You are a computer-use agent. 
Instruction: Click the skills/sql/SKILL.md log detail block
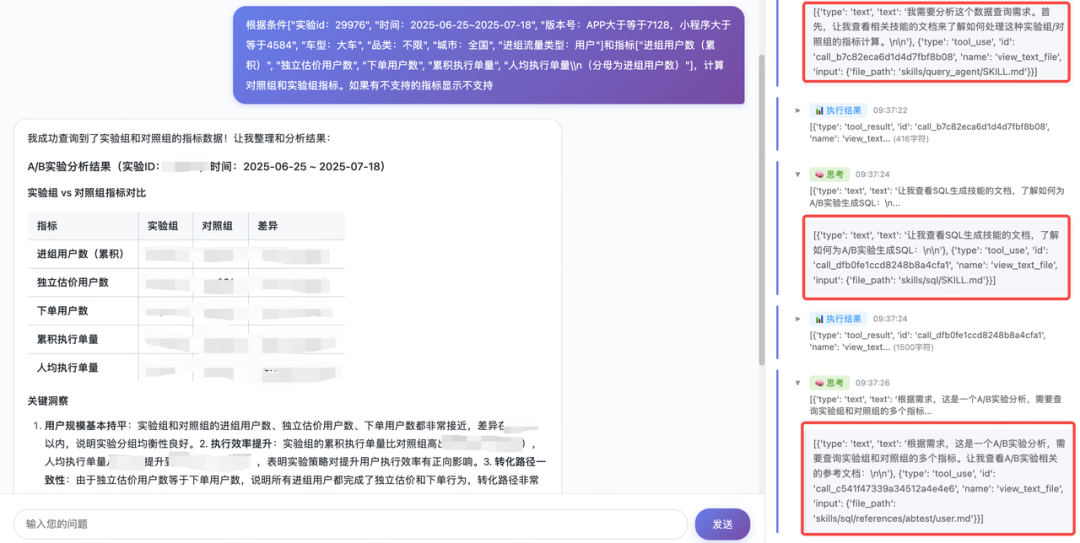[x=937, y=257]
